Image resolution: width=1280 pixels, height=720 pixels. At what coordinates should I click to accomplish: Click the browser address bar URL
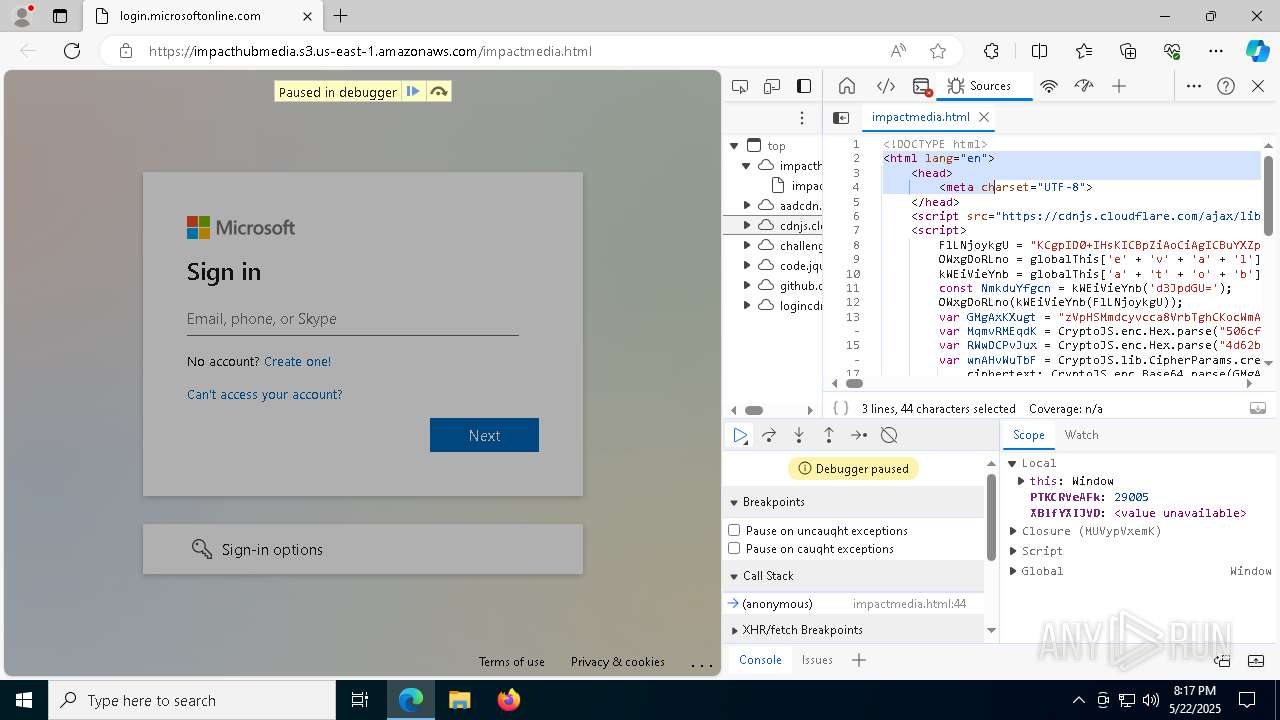tap(370, 51)
